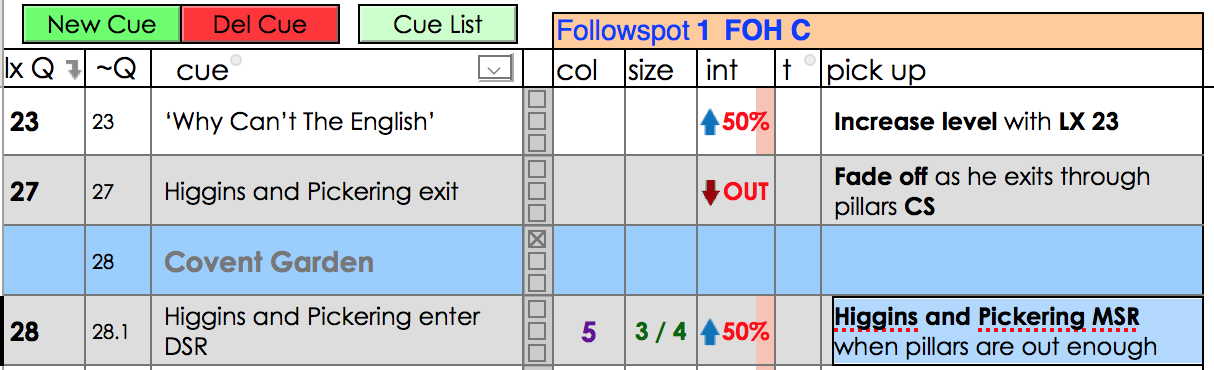Viewport: 1214px width, 370px height.
Task: Tick the top checkbox in cue 23 row
Action: coord(537,100)
